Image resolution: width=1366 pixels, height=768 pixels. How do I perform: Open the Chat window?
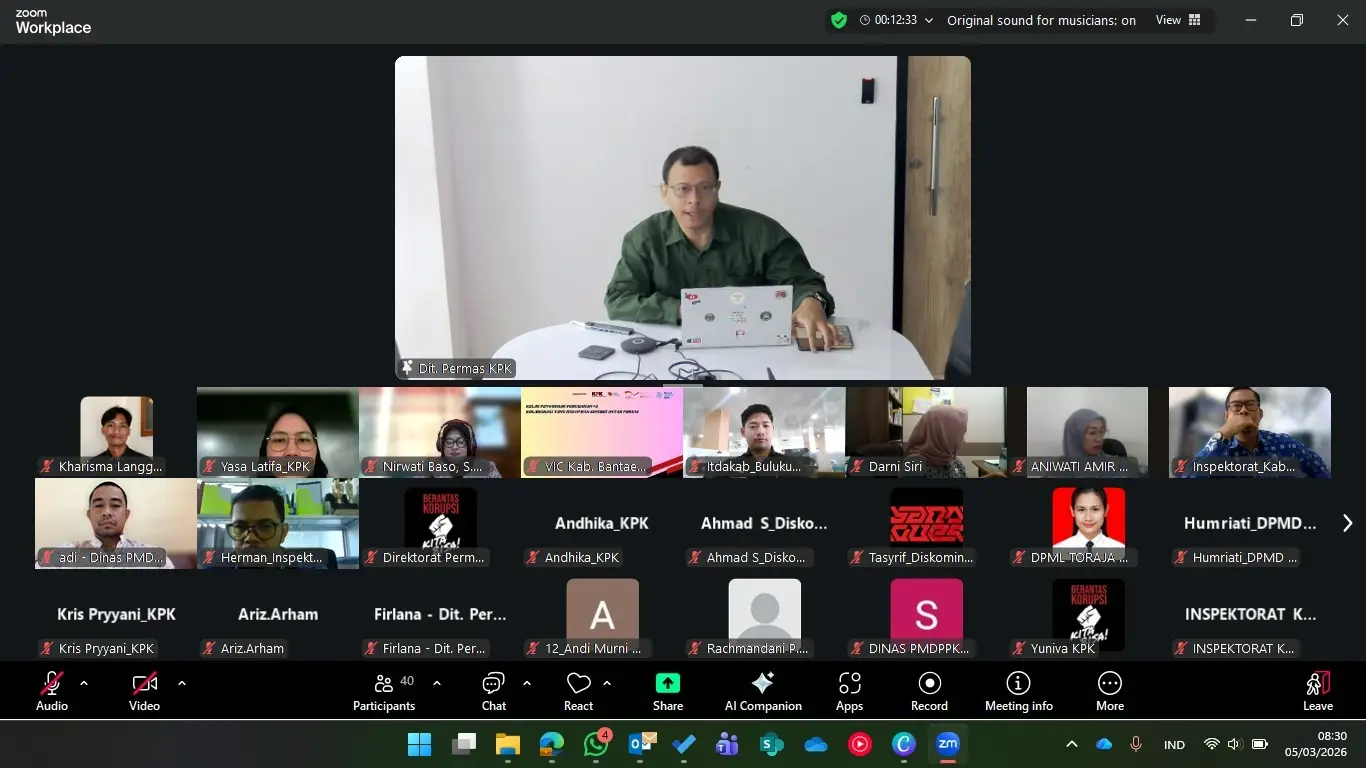pyautogui.click(x=494, y=691)
